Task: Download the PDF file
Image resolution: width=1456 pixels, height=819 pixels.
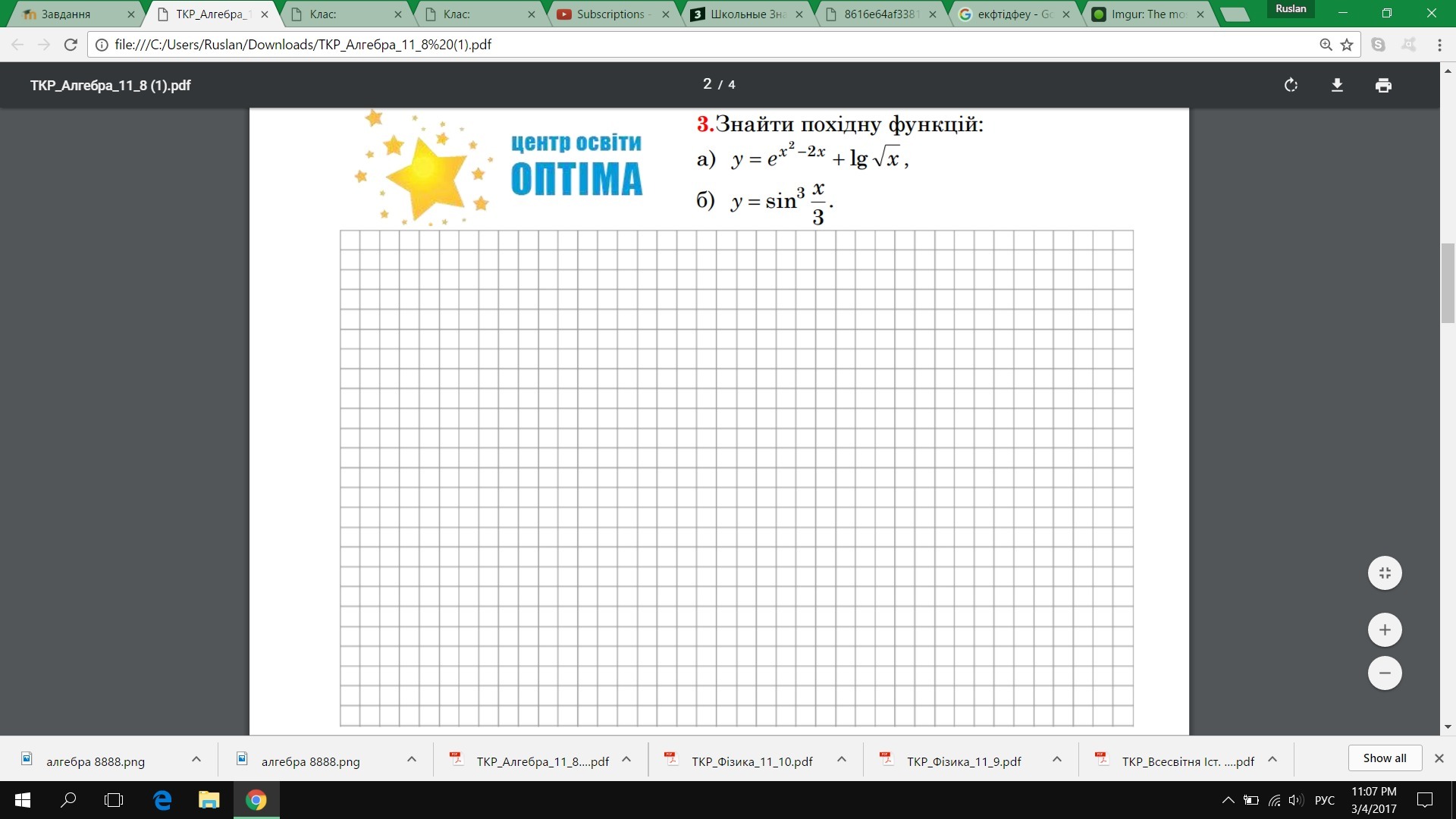Action: click(1337, 85)
